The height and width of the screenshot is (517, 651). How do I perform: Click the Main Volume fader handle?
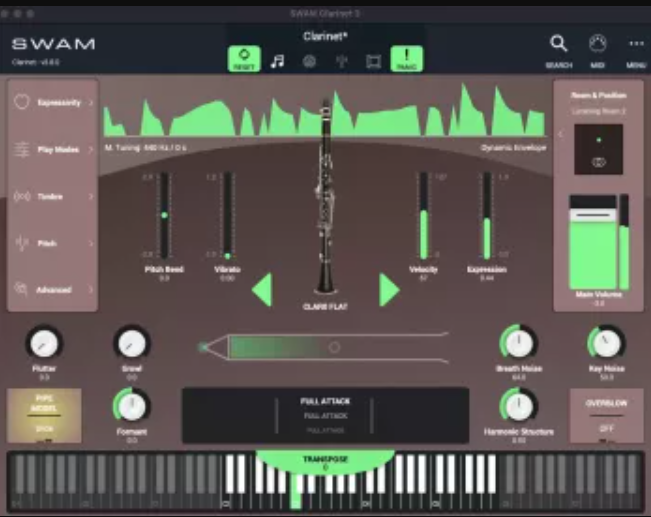593,215
